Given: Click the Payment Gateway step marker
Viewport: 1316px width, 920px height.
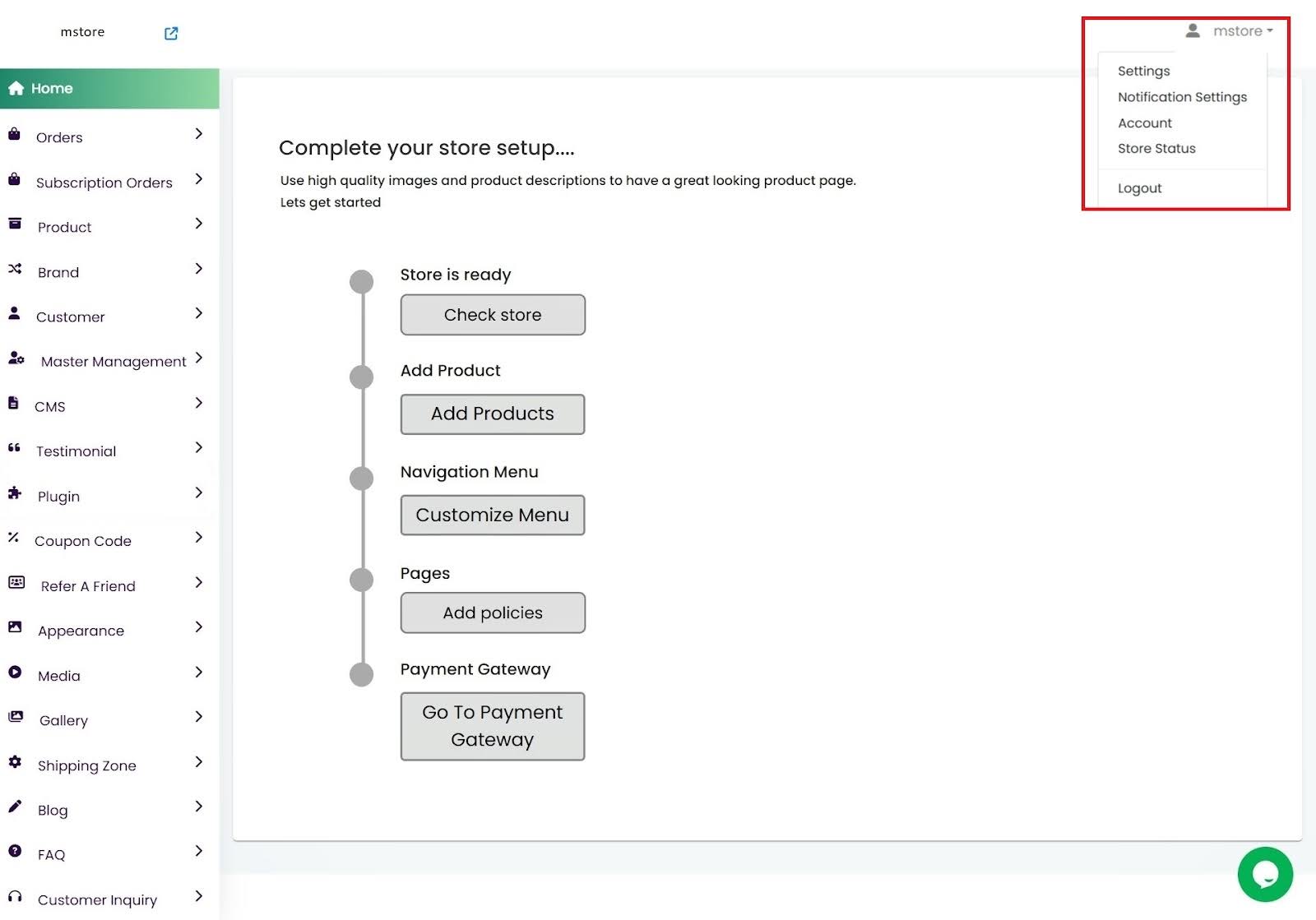Looking at the screenshot, I should [x=362, y=674].
